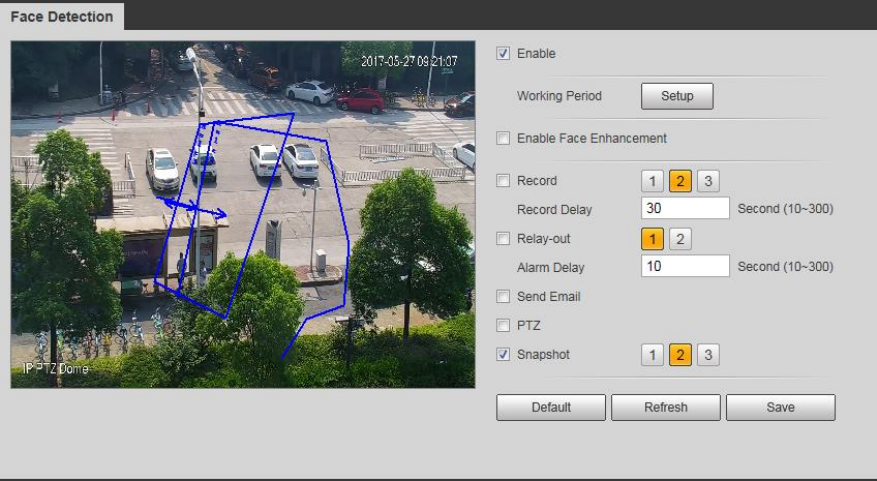
Task: Click the Alarm Delay label
Action: (x=550, y=267)
